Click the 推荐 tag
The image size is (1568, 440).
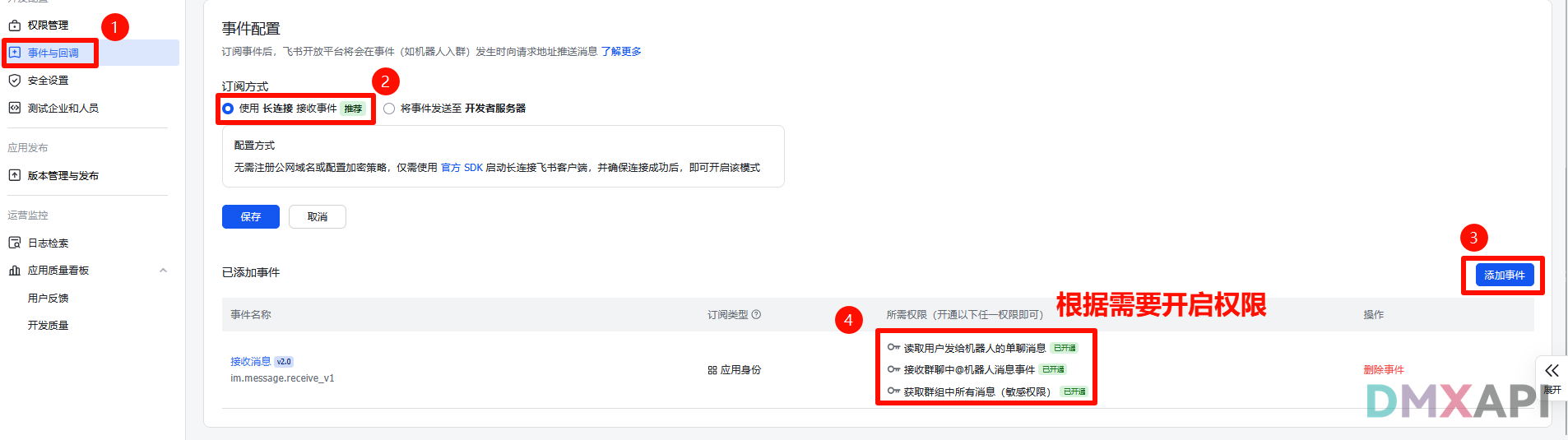click(353, 109)
